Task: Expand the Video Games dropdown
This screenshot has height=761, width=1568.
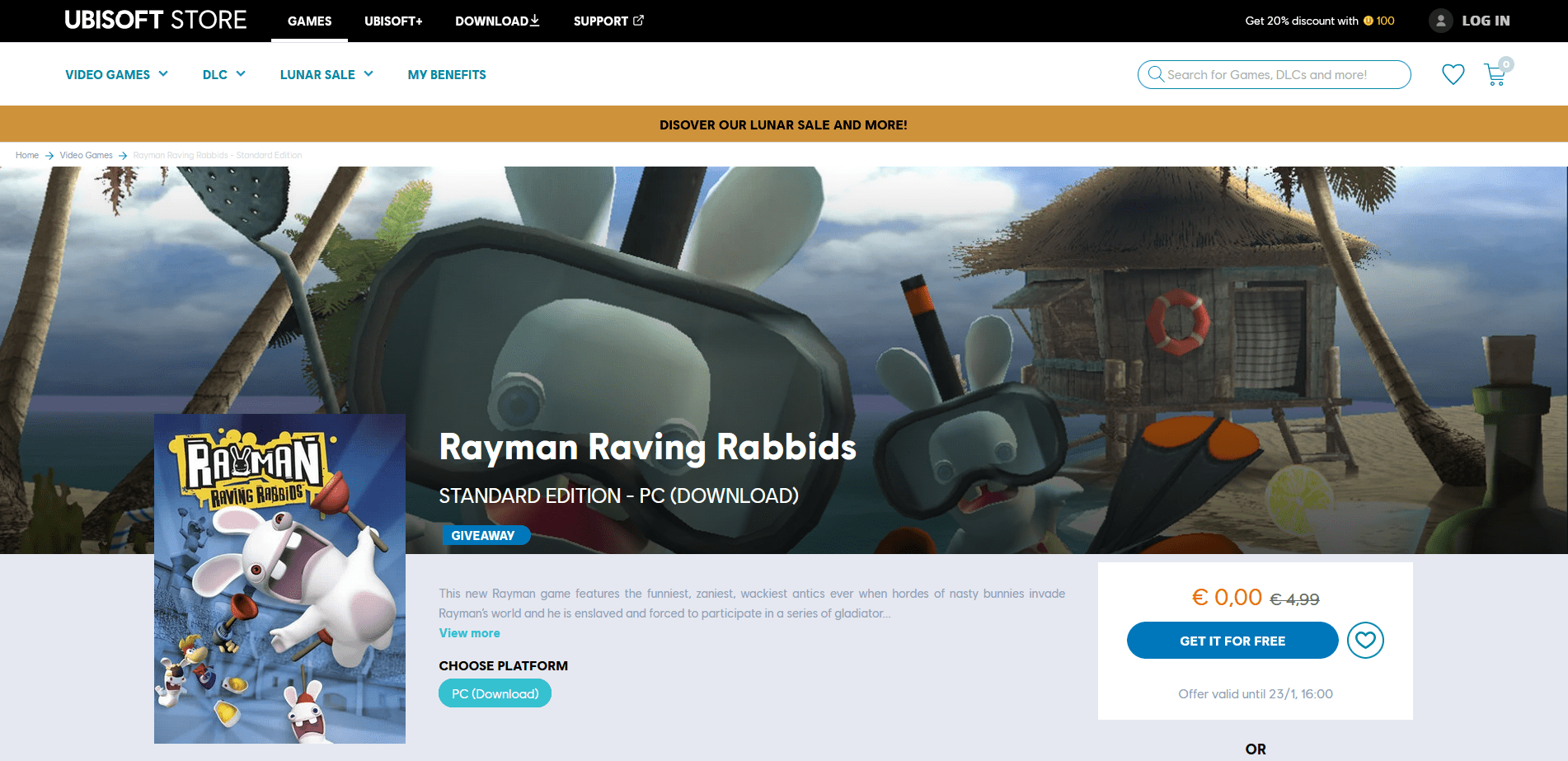Action: coord(117,74)
